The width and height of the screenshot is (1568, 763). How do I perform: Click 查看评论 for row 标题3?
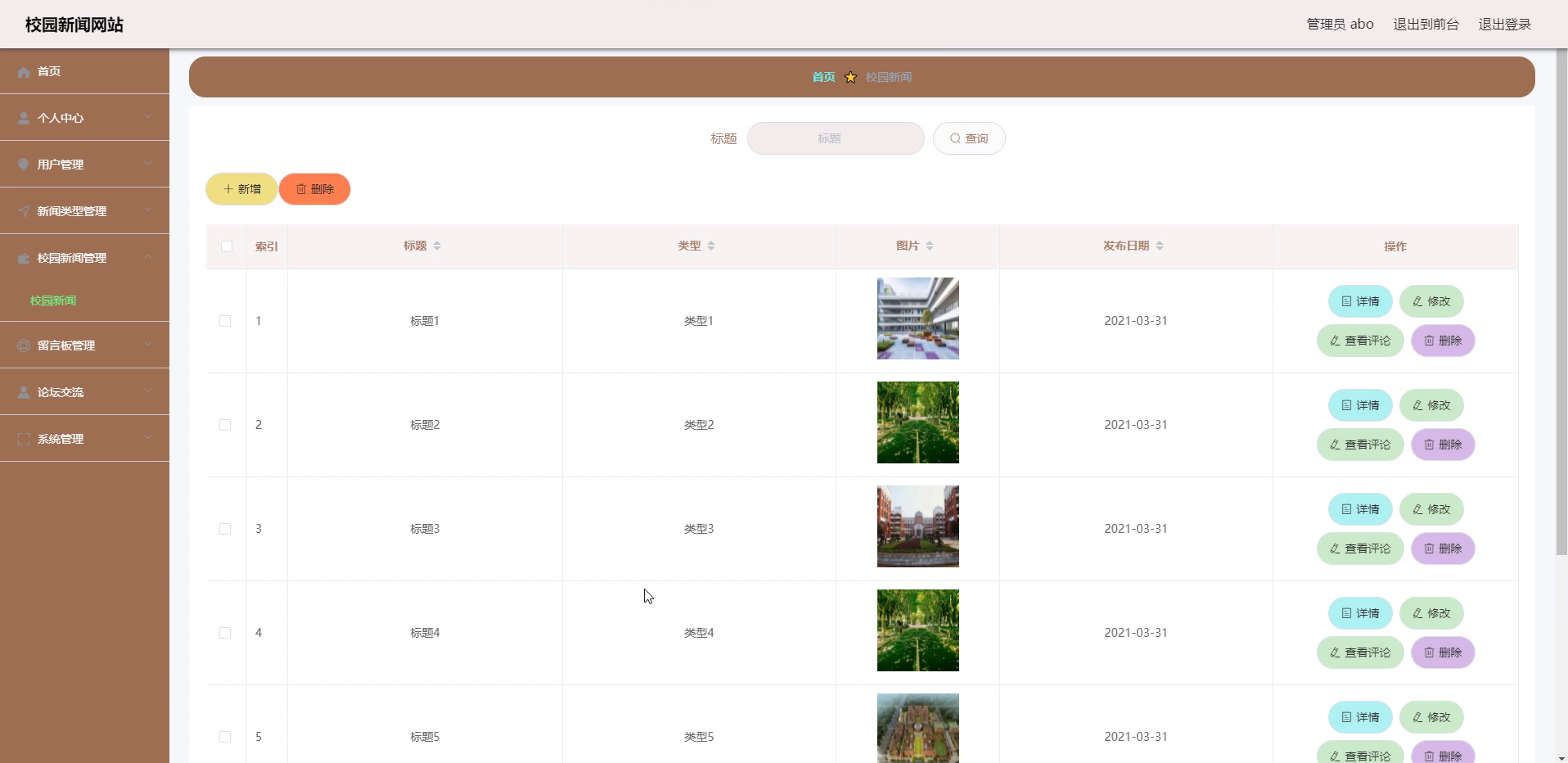pos(1360,549)
